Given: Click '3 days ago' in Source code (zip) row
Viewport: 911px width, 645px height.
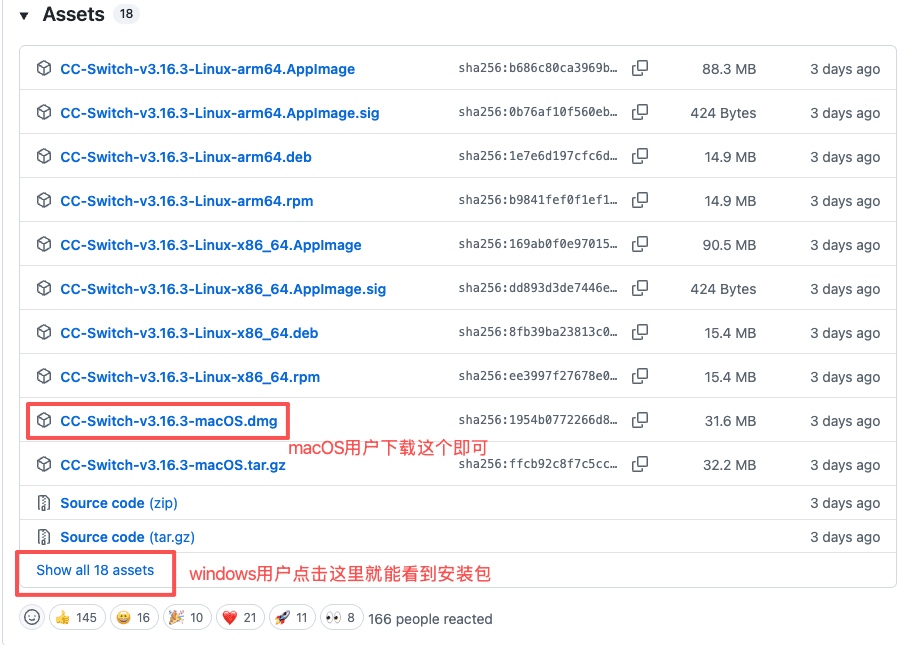Looking at the screenshot, I should [845, 503].
